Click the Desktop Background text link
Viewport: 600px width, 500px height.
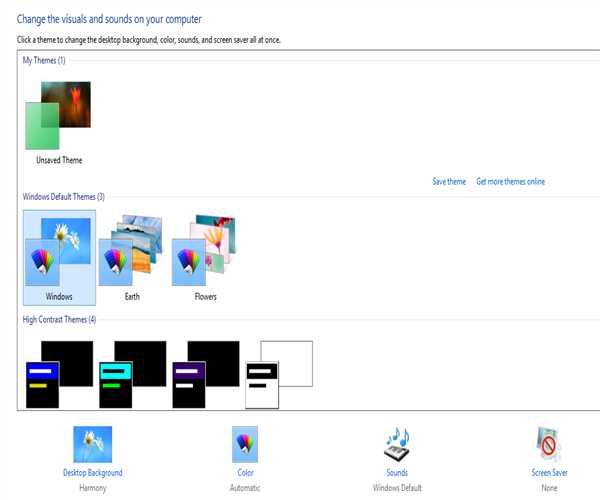pyautogui.click(x=92, y=473)
